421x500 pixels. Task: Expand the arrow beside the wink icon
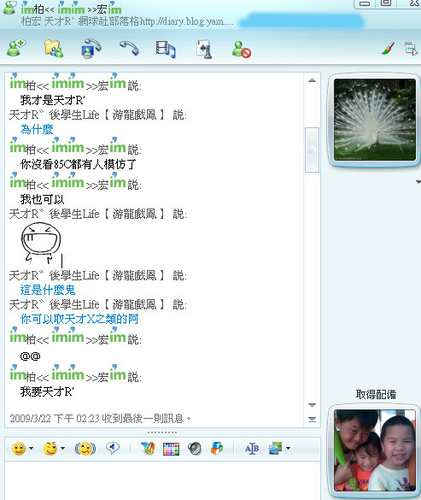63,448
